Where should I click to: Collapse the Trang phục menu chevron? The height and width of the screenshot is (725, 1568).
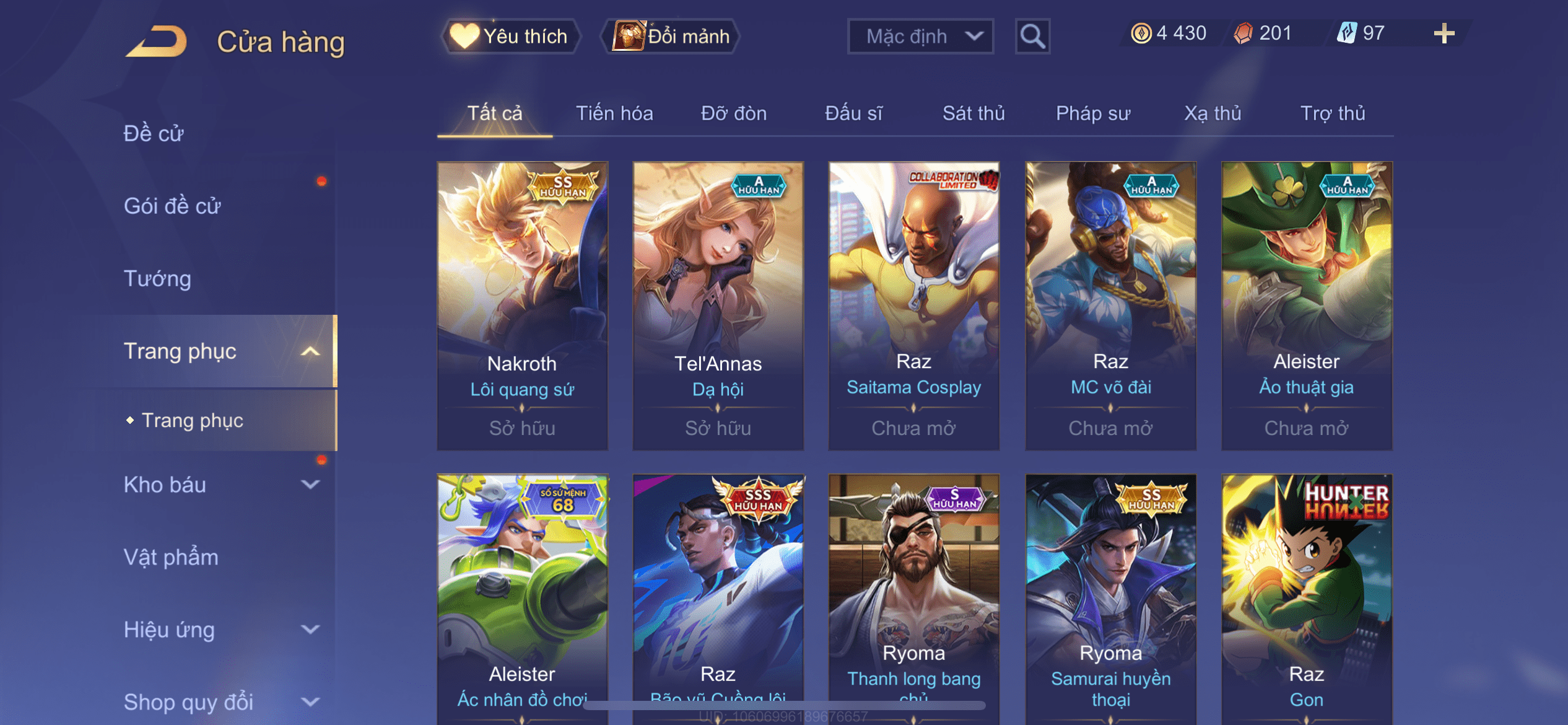coord(310,351)
